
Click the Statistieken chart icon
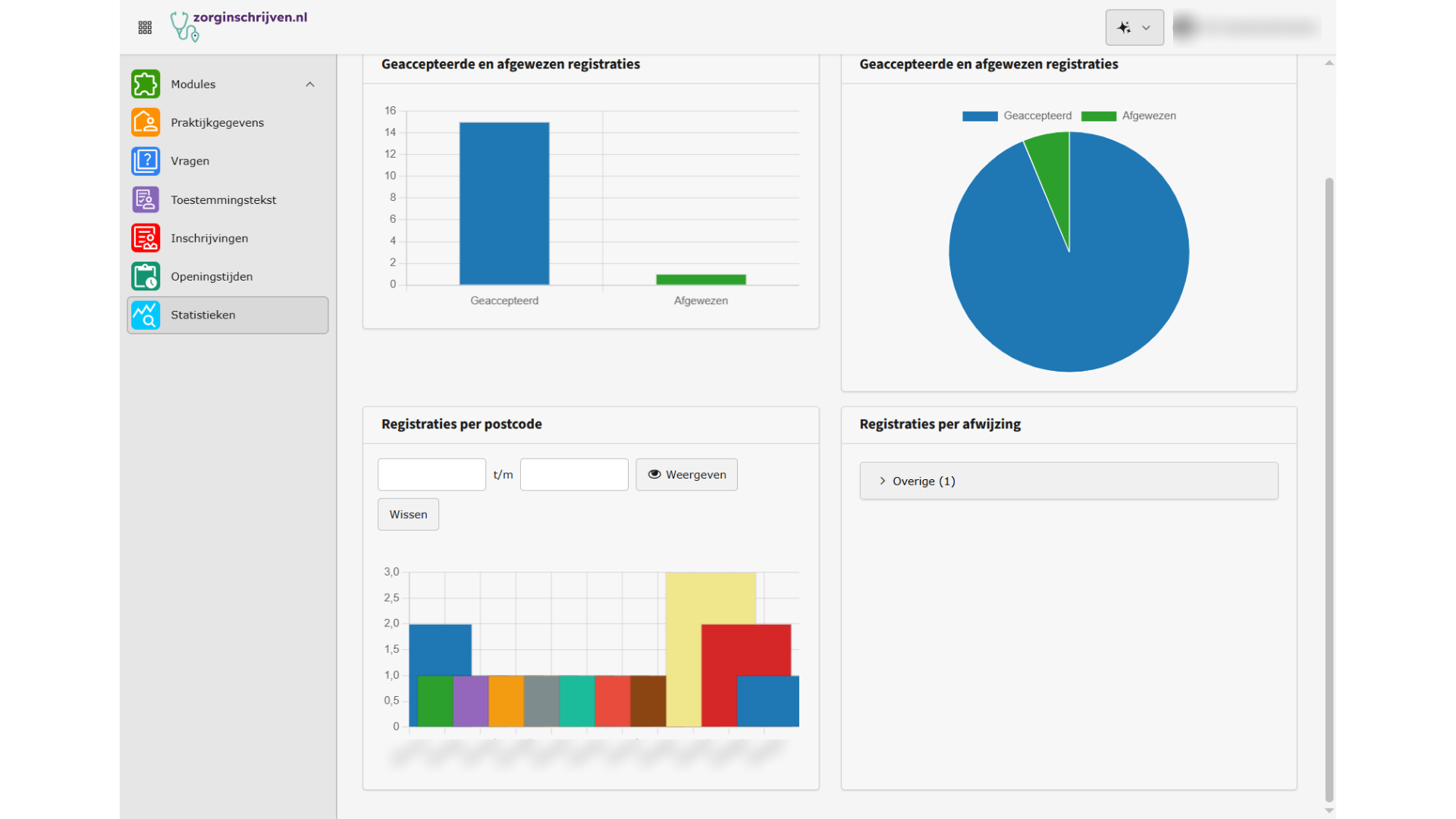coord(146,315)
